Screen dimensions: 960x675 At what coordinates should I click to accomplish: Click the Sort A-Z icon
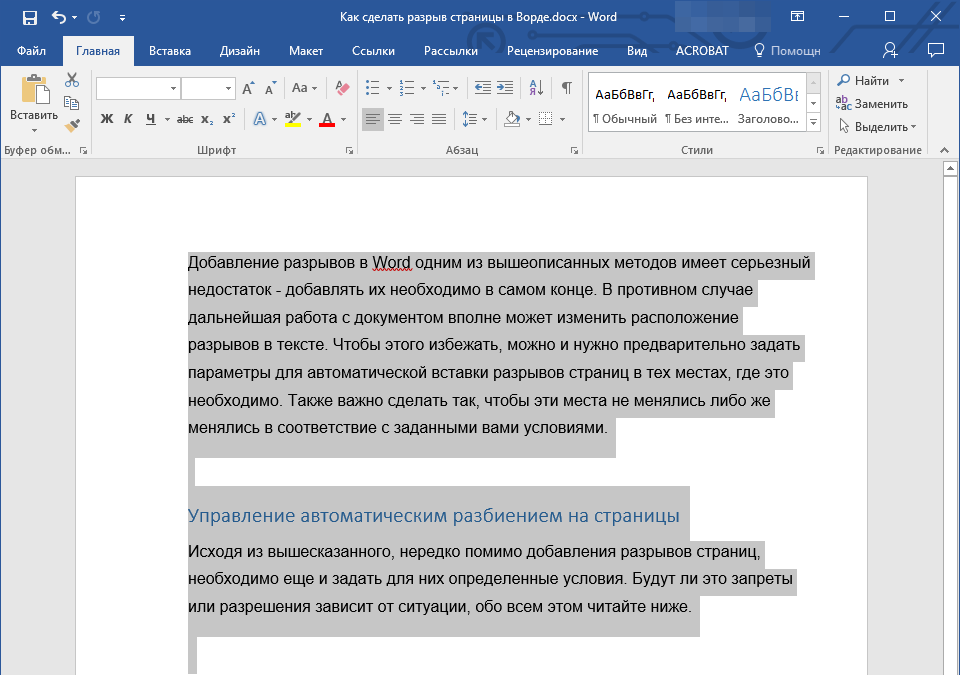(535, 88)
